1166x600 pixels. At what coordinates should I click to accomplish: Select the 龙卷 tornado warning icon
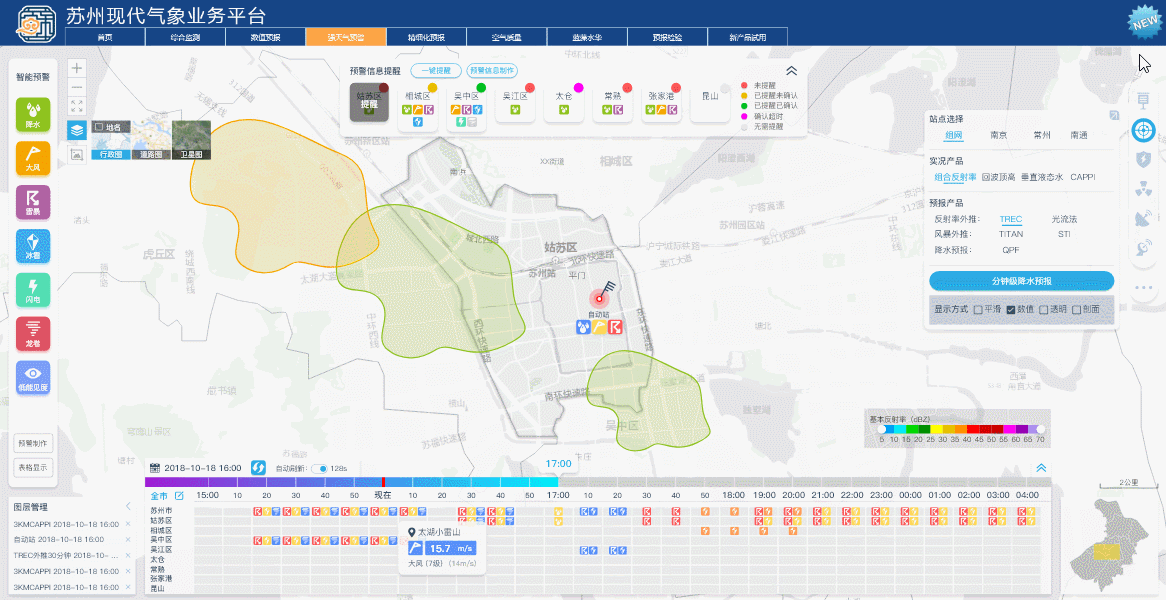click(x=33, y=334)
